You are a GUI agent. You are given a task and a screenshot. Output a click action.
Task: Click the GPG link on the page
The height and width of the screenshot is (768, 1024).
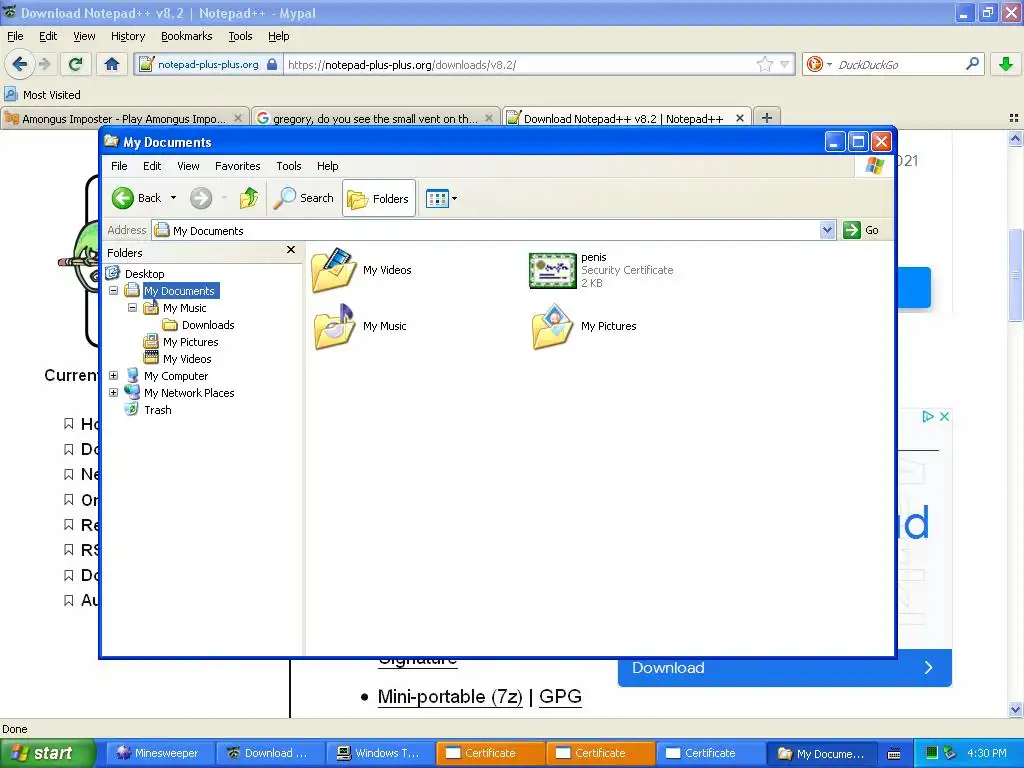(x=560, y=697)
